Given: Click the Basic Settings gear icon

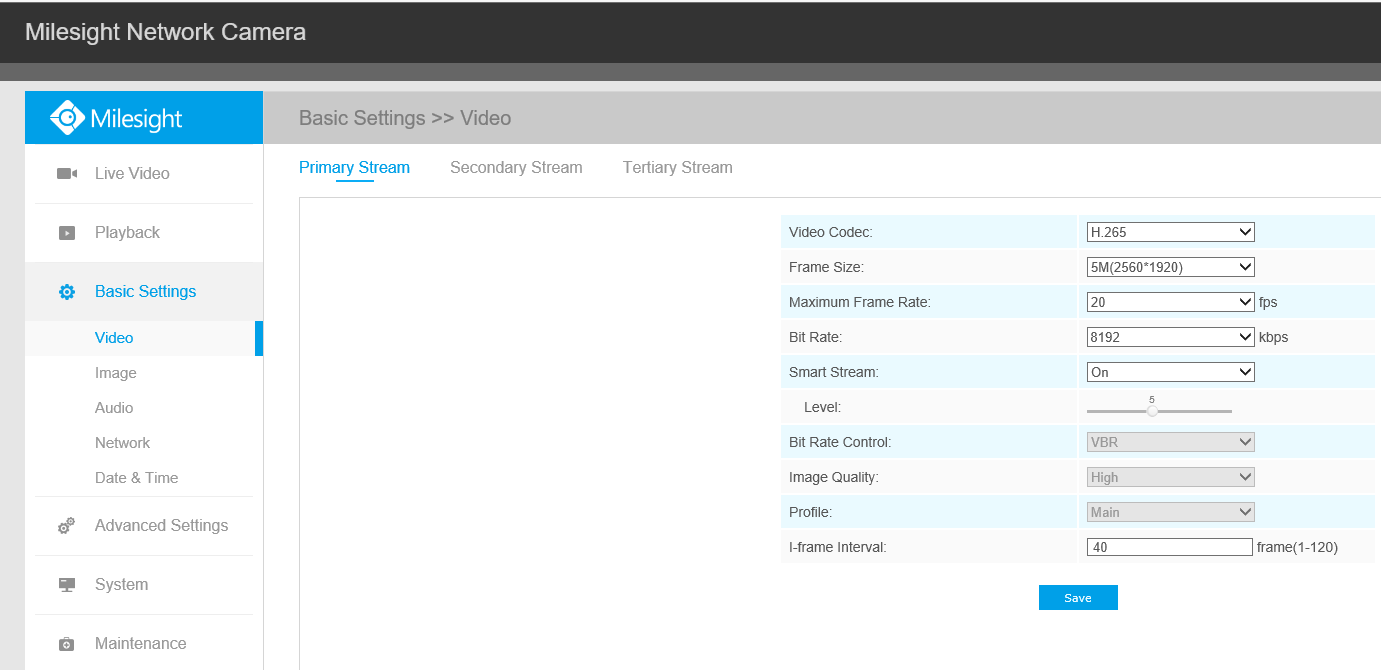Looking at the screenshot, I should [66, 291].
